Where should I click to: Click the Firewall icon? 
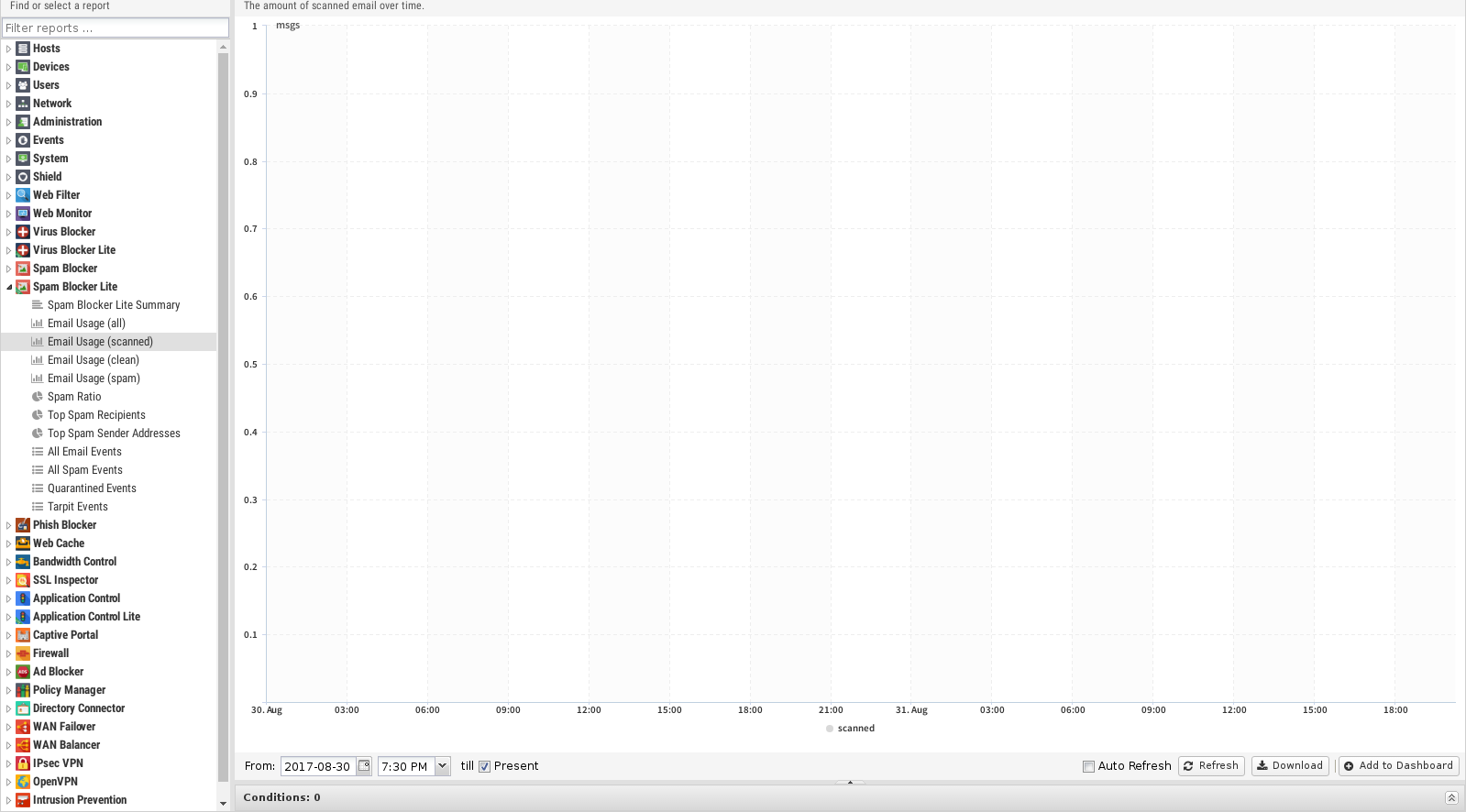(23, 653)
